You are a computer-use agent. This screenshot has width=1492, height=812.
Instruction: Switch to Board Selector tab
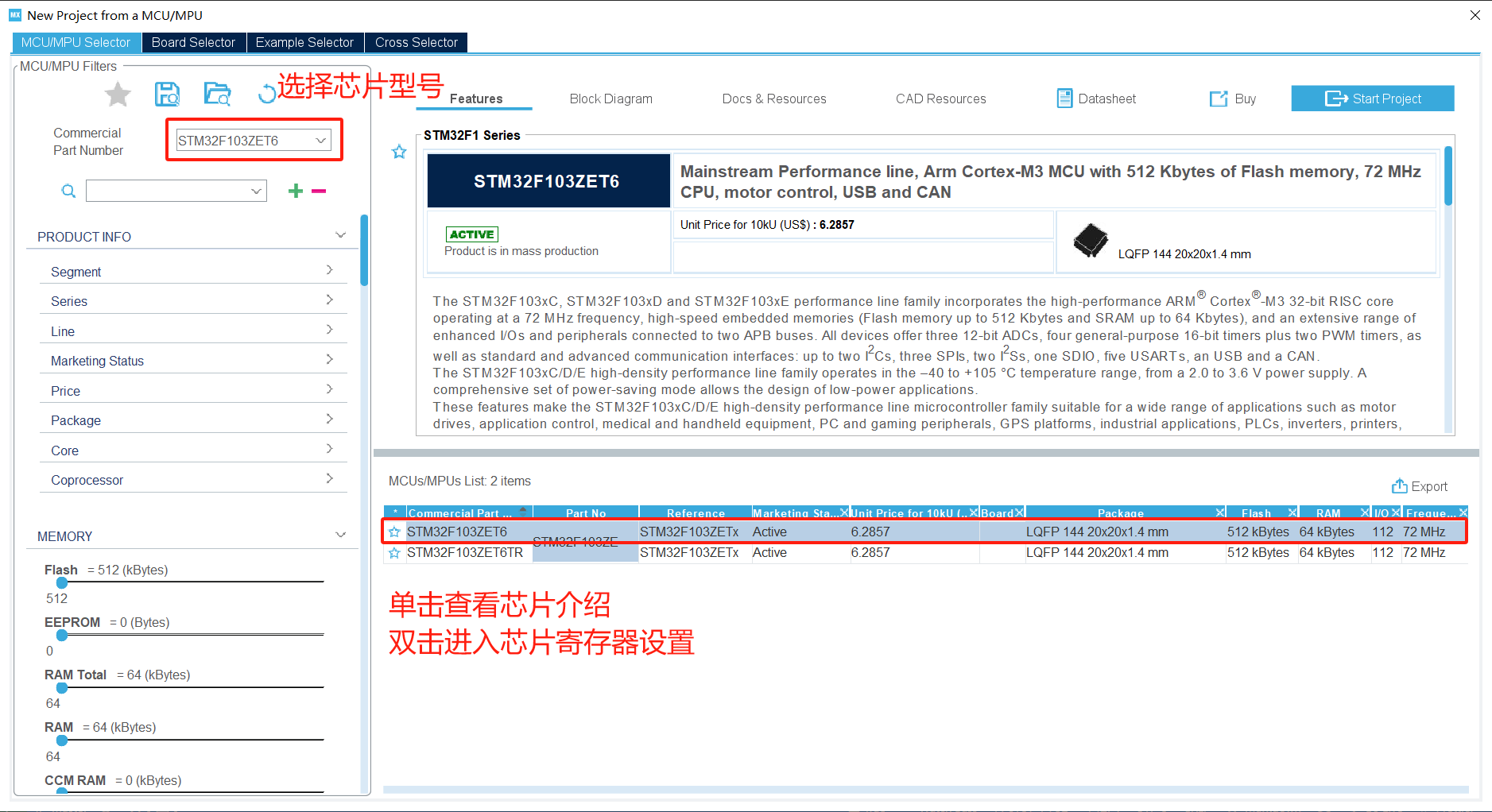[193, 42]
